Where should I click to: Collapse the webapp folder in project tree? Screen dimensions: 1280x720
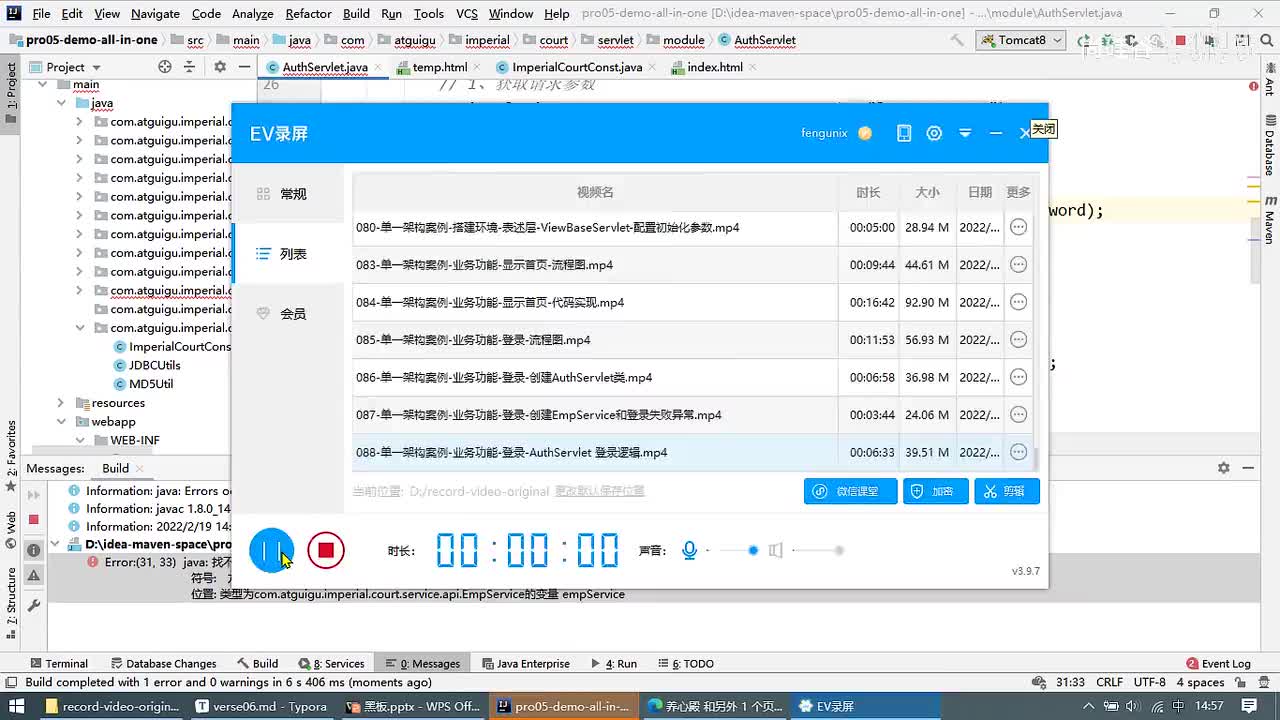tap(61, 422)
